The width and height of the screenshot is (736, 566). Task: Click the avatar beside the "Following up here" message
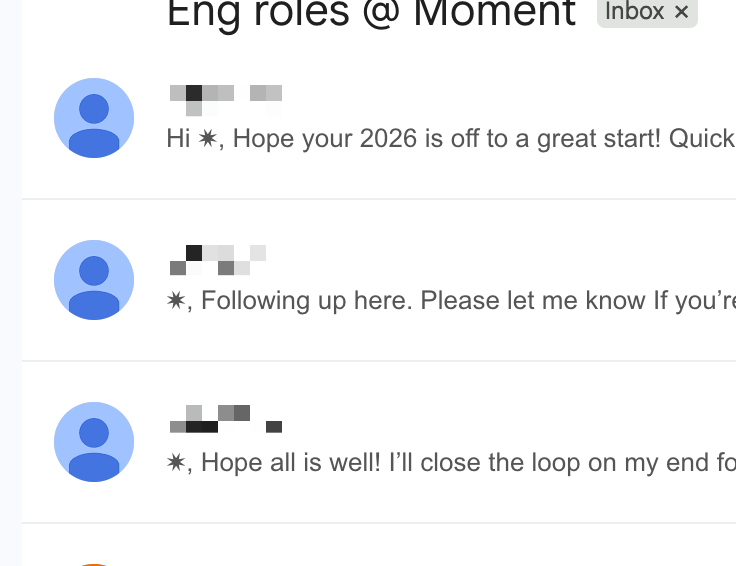[94, 280]
